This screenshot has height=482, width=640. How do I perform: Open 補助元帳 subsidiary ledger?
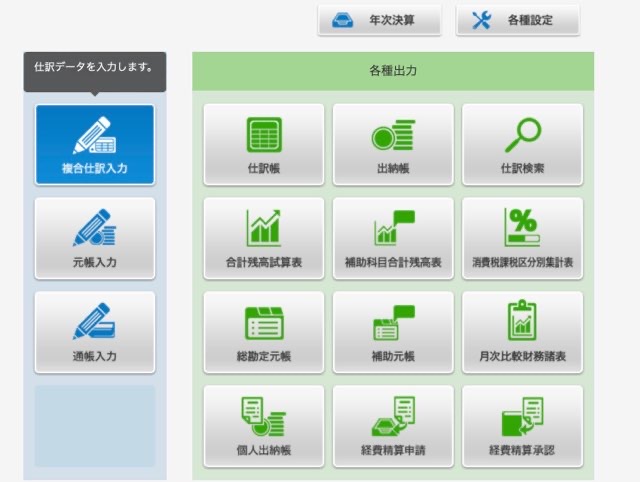click(393, 332)
